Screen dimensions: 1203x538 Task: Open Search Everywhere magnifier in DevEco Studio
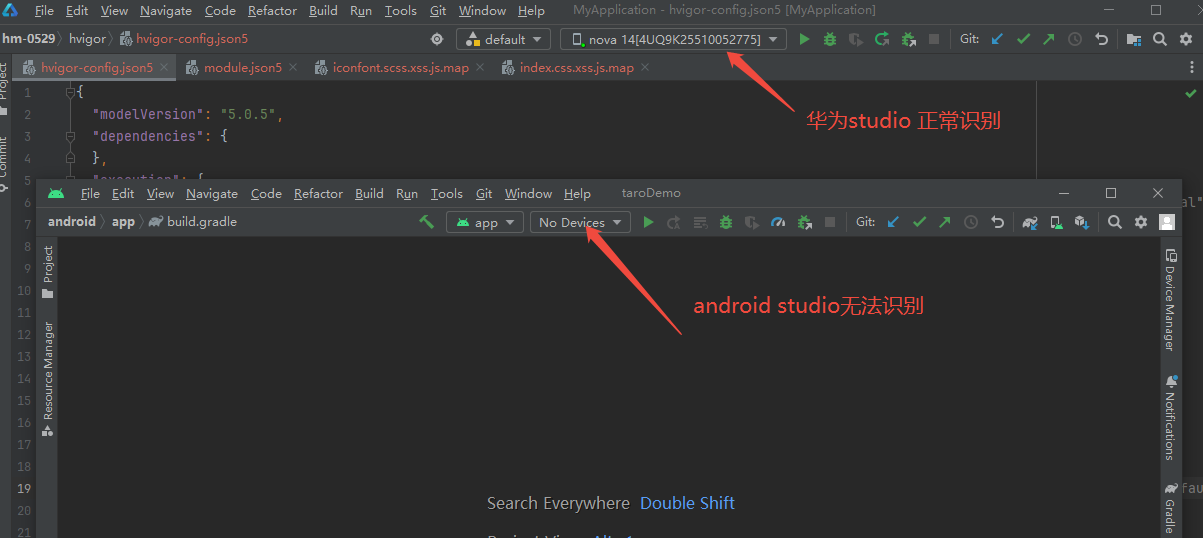pyautogui.click(x=1160, y=39)
